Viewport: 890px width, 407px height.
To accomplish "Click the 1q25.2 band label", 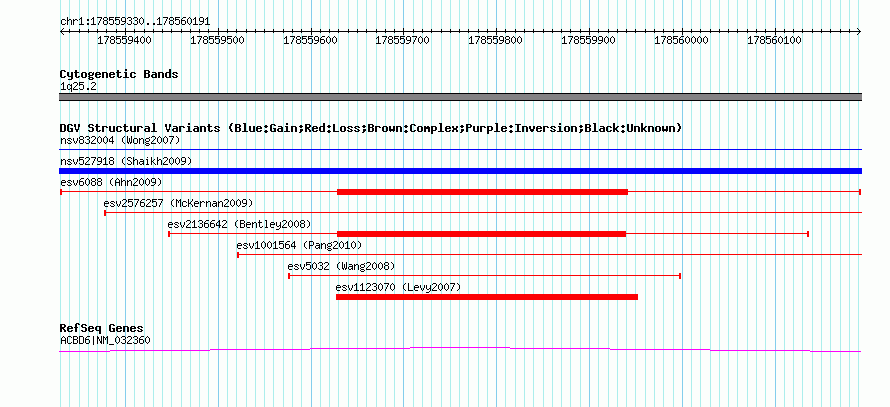I will coord(78,86).
